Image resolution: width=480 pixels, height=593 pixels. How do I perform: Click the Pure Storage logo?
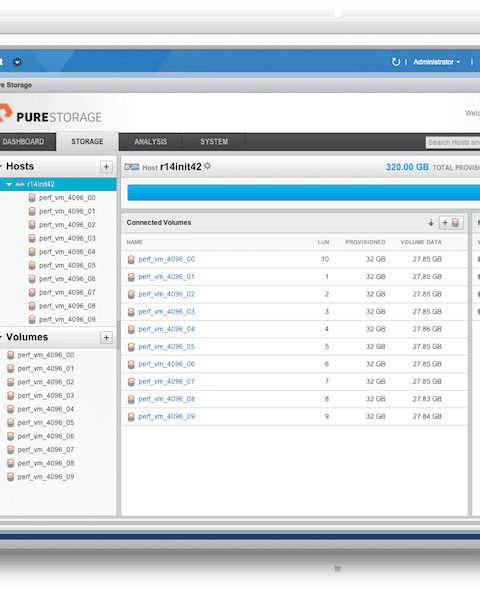coord(51,114)
